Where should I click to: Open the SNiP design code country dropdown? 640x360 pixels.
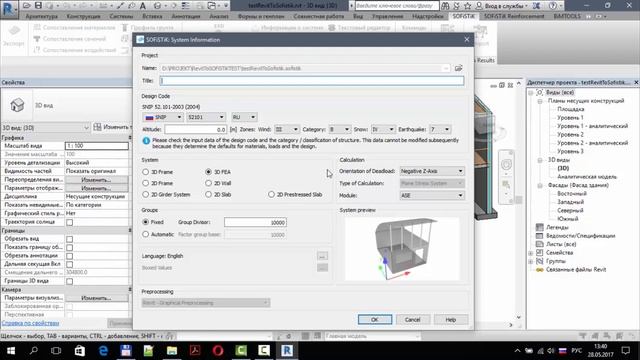click(x=163, y=117)
